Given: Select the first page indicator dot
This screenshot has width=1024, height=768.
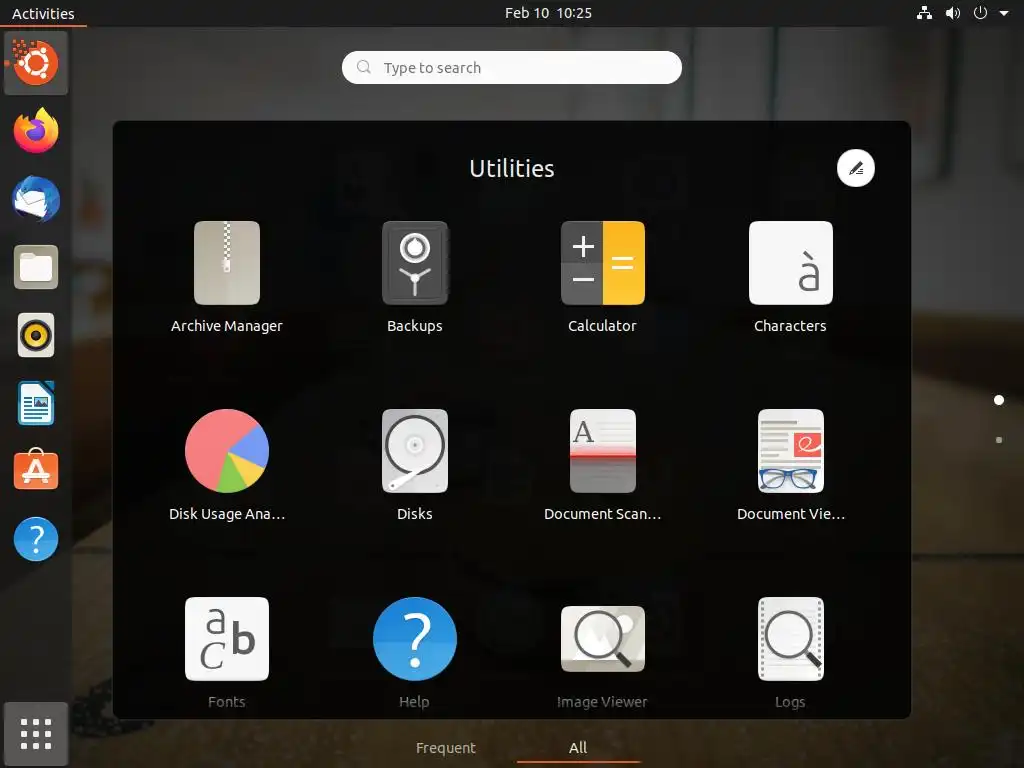Looking at the screenshot, I should tap(999, 400).
